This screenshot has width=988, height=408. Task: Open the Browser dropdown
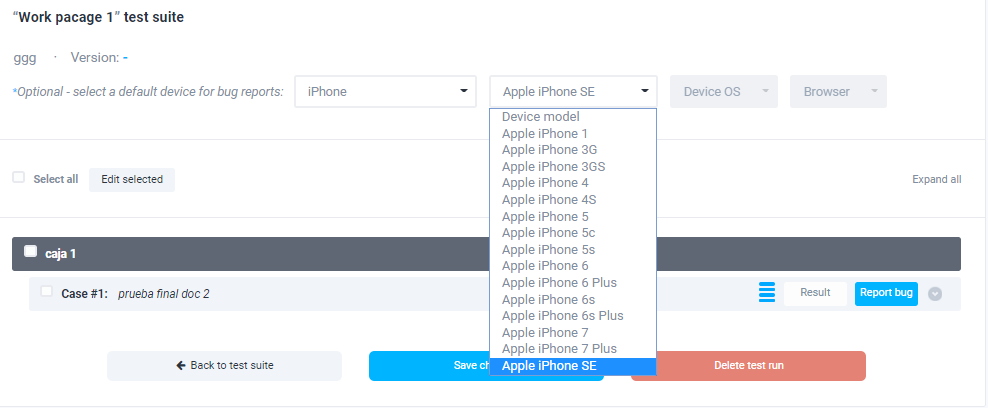(x=838, y=91)
